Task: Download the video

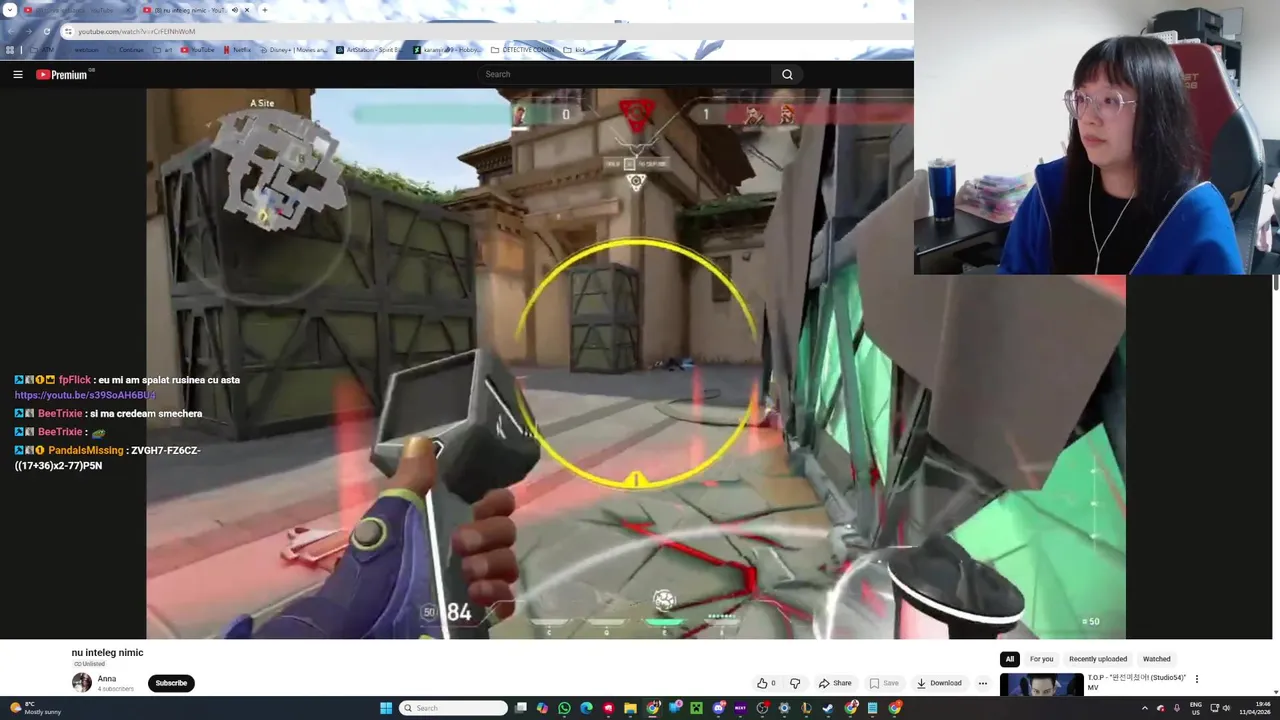Action: point(939,683)
